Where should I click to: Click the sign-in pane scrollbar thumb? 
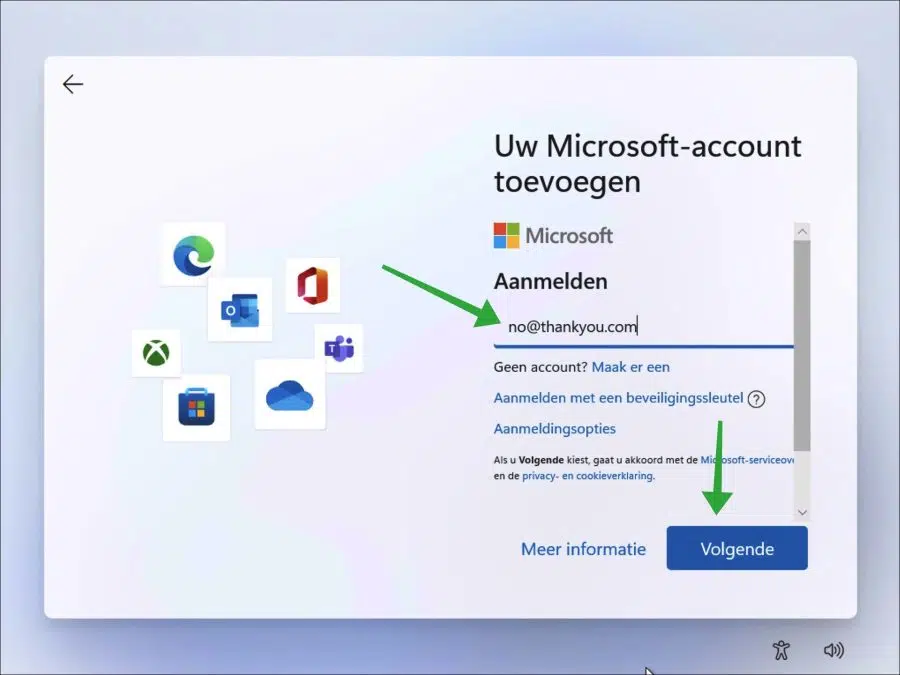[x=802, y=346]
